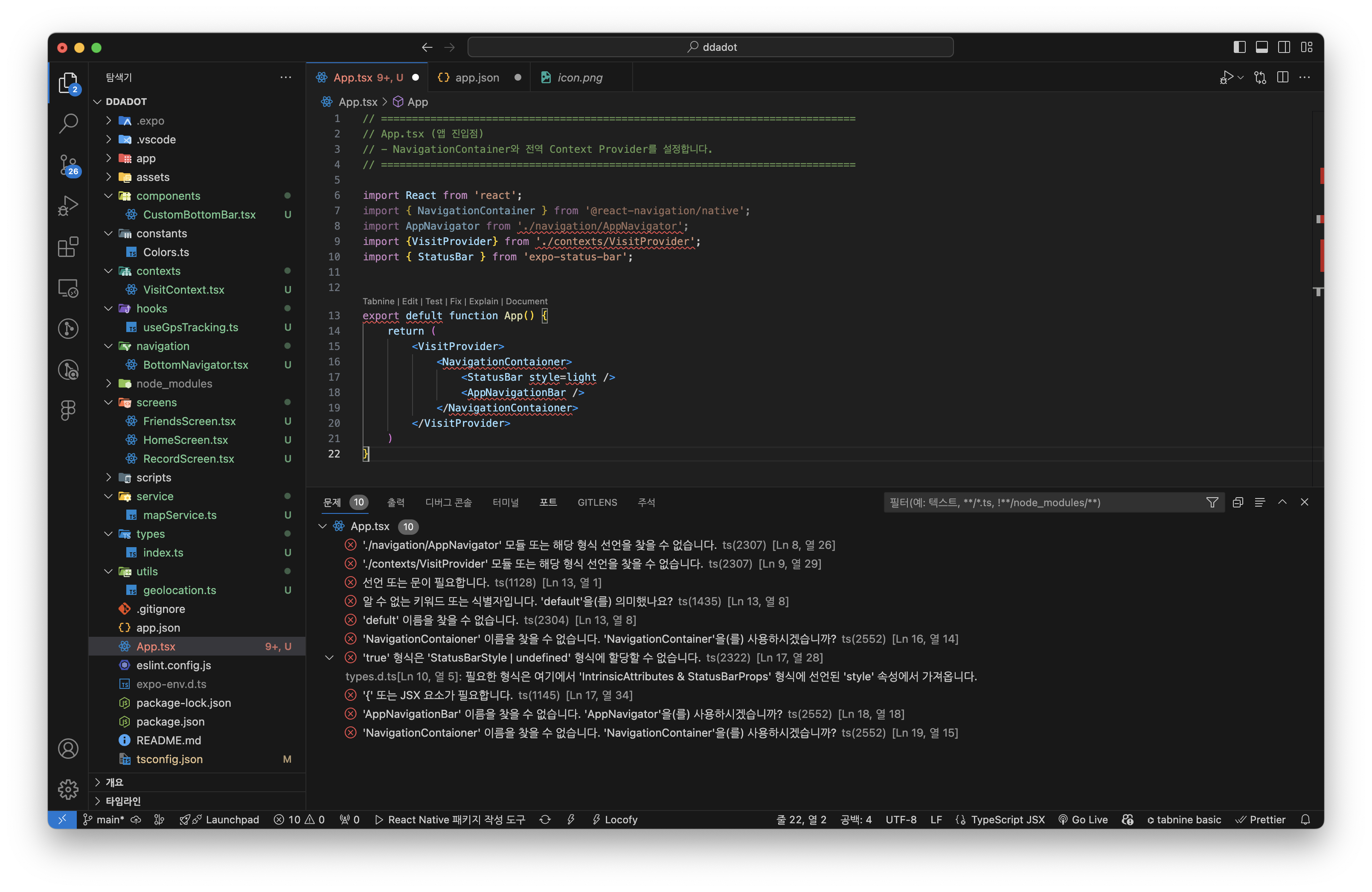
Task: Collapse all problems in panel
Action: [x=1238, y=502]
